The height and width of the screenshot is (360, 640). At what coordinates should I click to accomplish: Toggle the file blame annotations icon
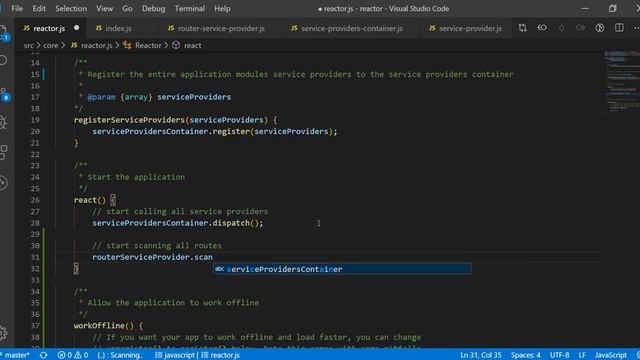[600, 28]
